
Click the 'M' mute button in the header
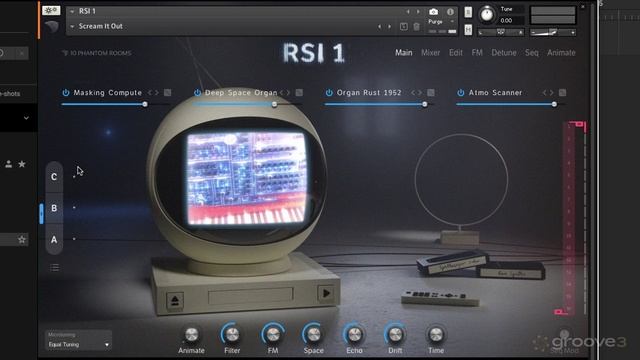pos(468,30)
